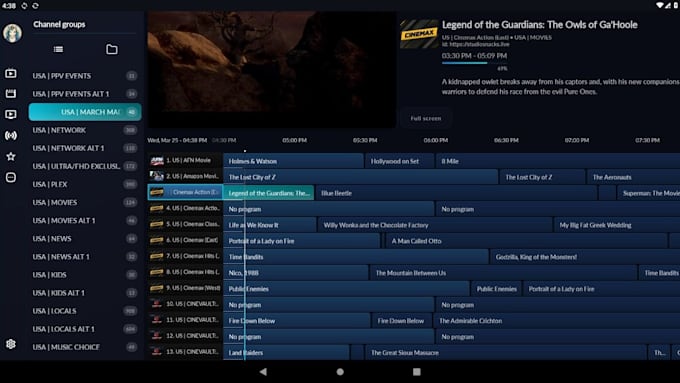The width and height of the screenshot is (680, 383).
Task: Open Holmes & Watson program
Action: [x=293, y=161]
